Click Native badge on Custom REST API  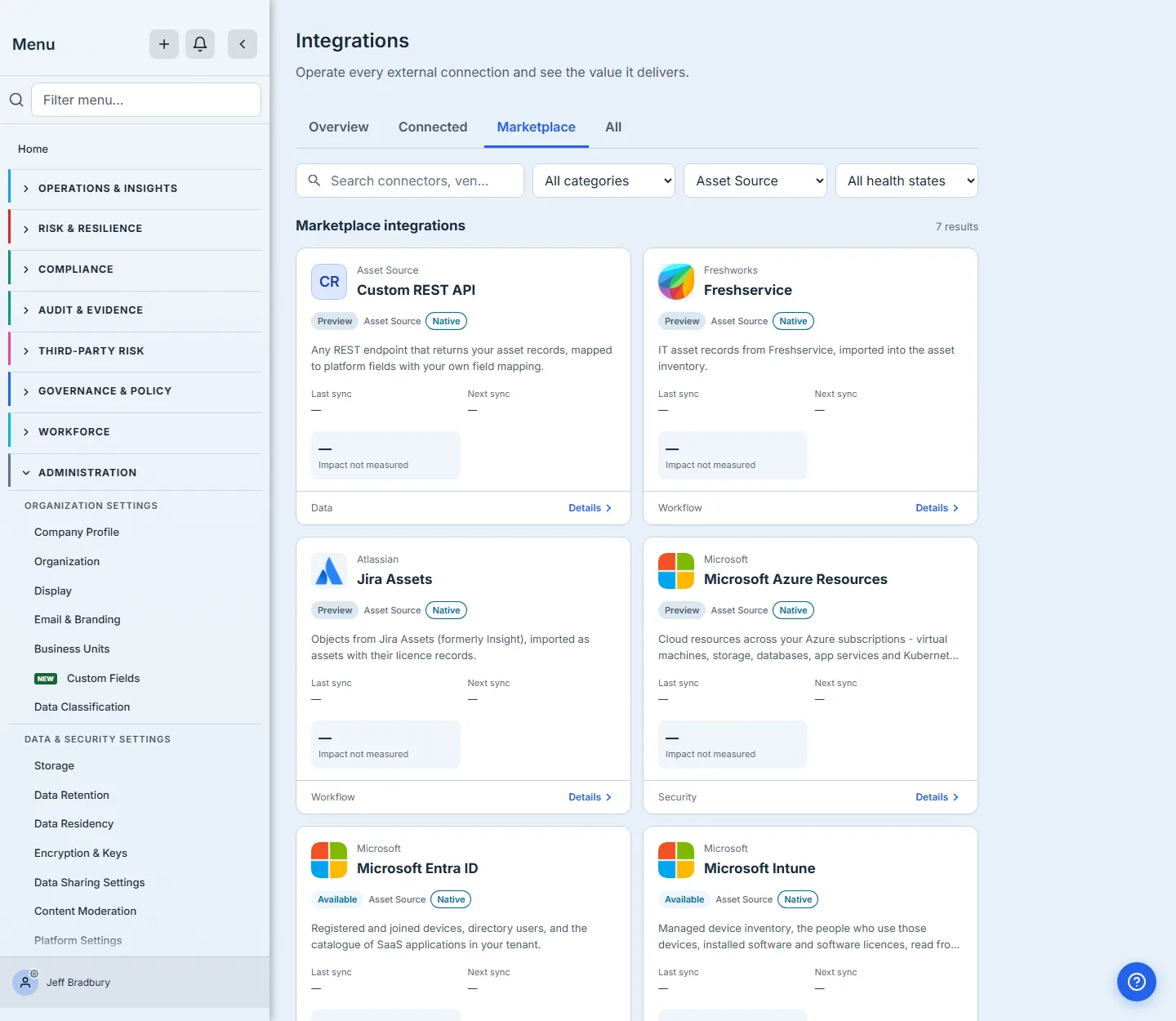(x=447, y=321)
